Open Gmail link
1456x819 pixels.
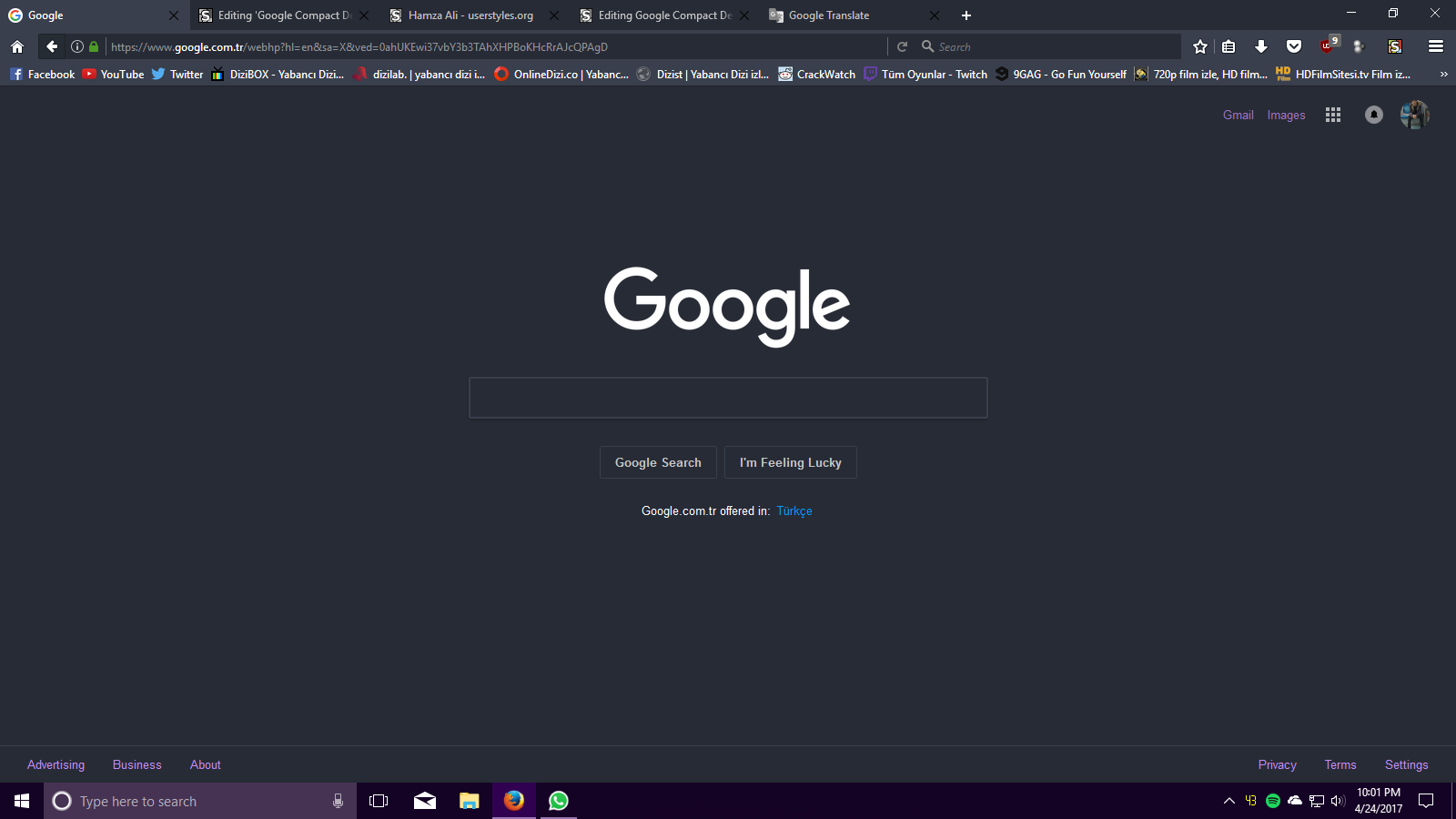tap(1239, 115)
